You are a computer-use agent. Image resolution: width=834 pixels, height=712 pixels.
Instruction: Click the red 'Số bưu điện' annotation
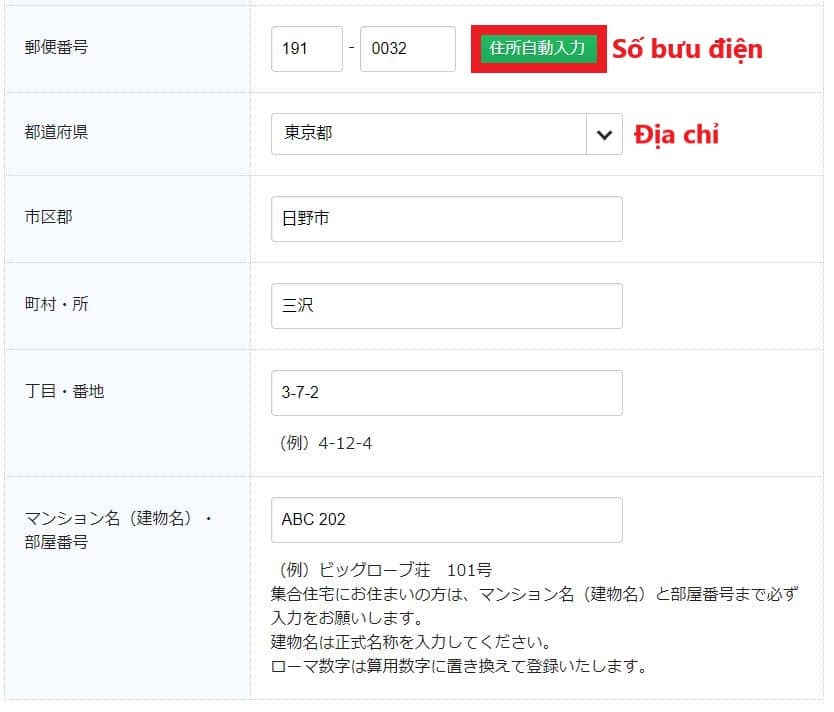(687, 49)
